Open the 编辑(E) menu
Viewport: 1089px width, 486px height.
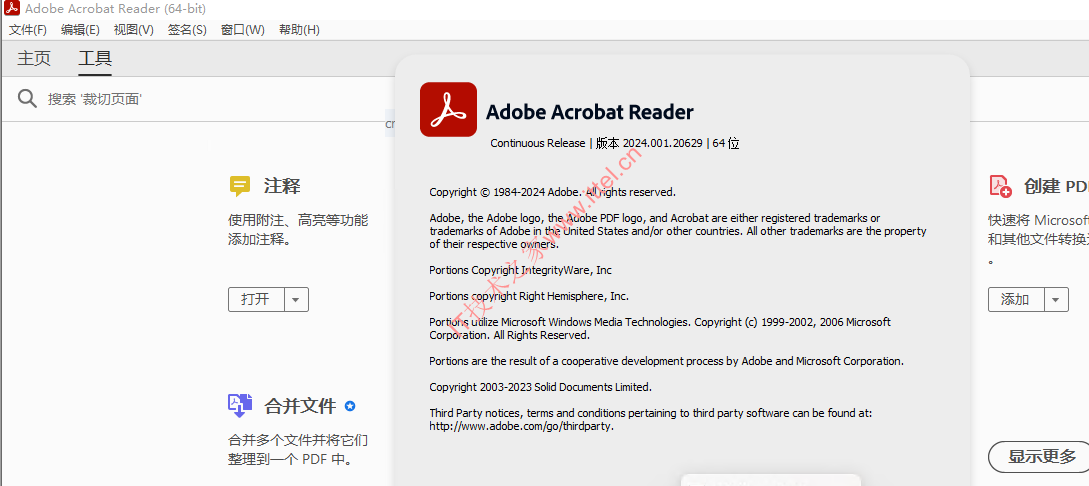click(x=81, y=30)
